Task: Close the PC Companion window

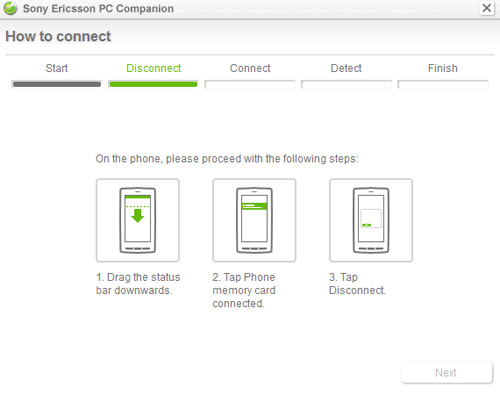Action: click(487, 8)
